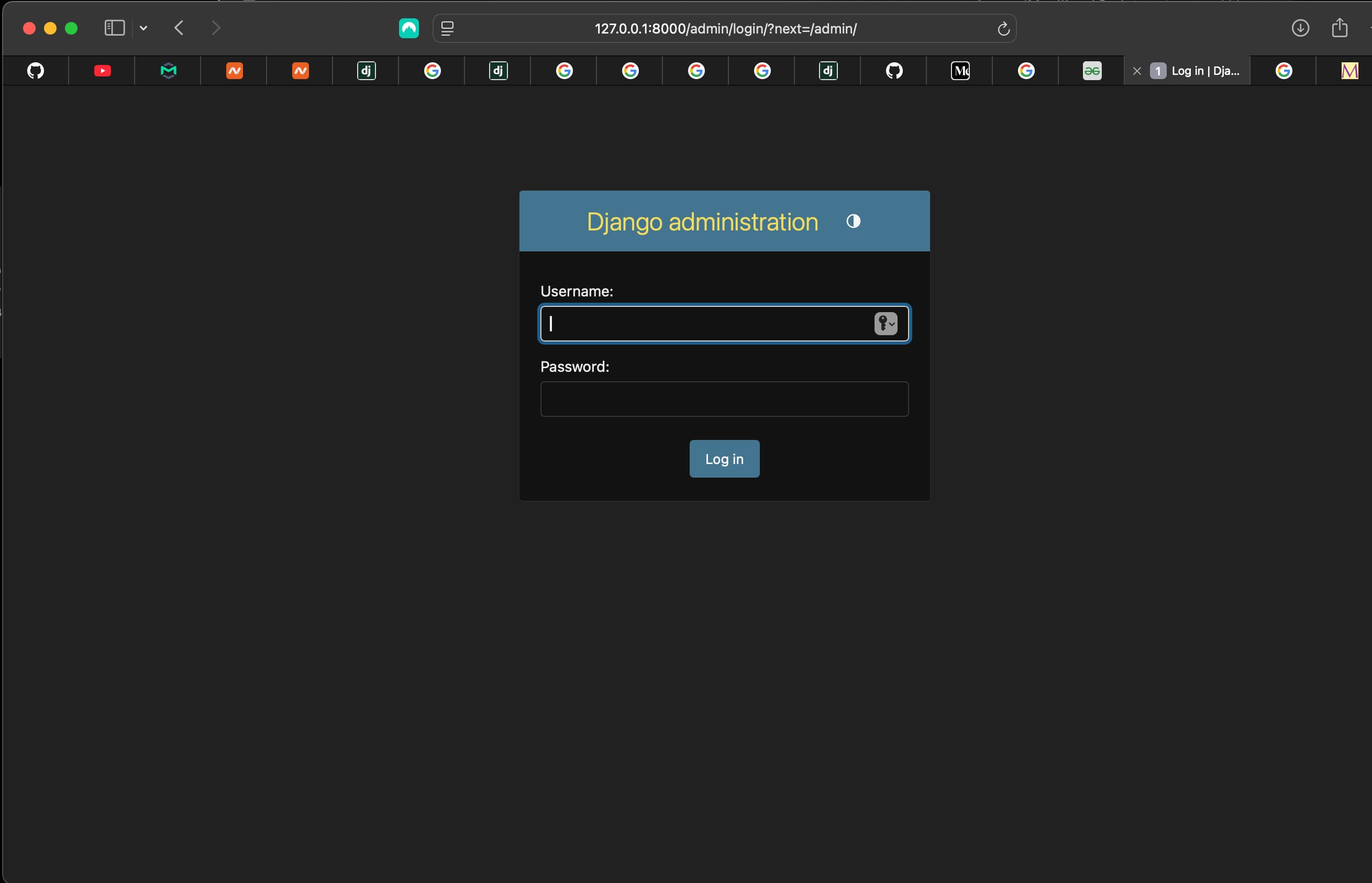The width and height of the screenshot is (1372, 883).
Task: Click the Username: label text
Action: point(577,291)
